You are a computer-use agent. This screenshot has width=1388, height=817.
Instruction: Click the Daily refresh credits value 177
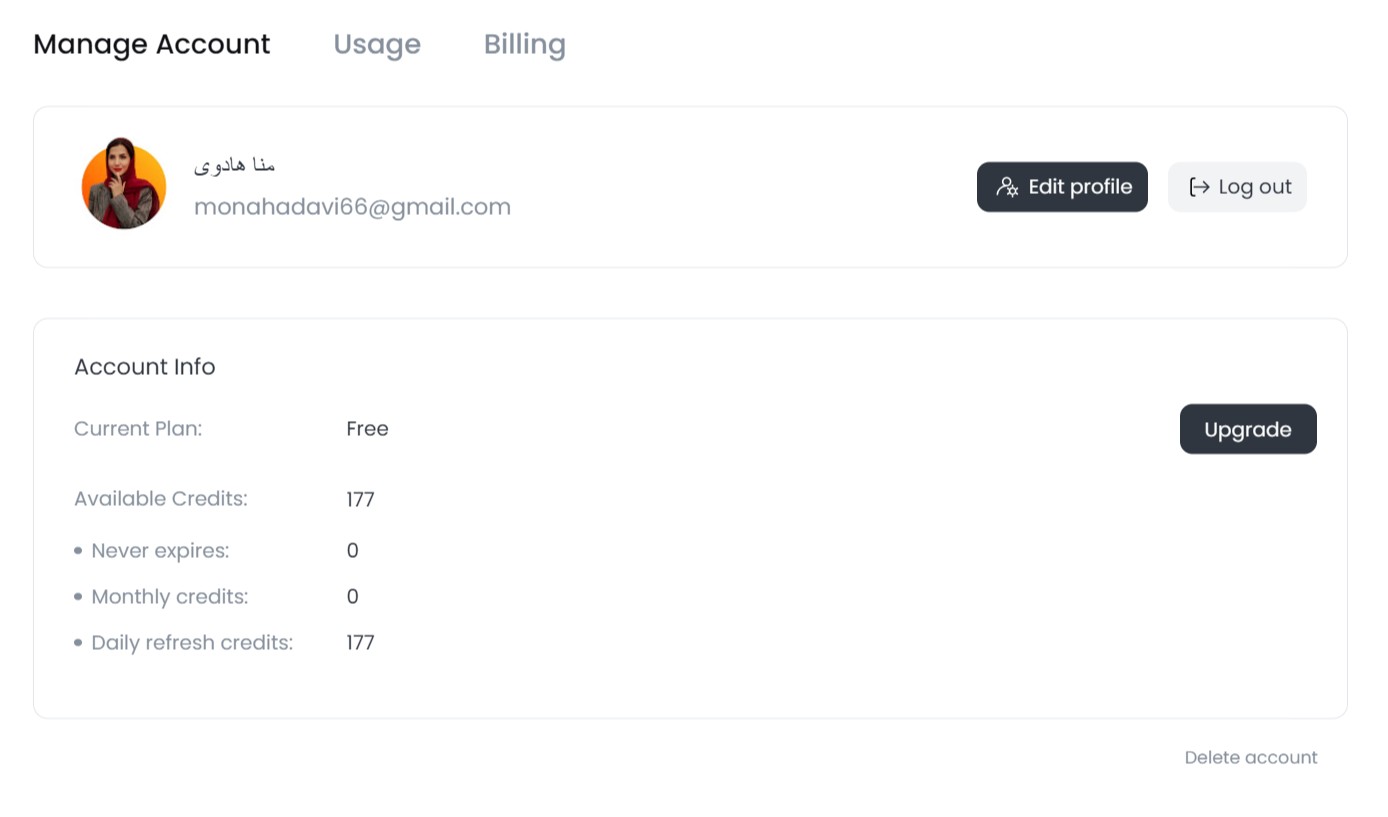point(360,643)
